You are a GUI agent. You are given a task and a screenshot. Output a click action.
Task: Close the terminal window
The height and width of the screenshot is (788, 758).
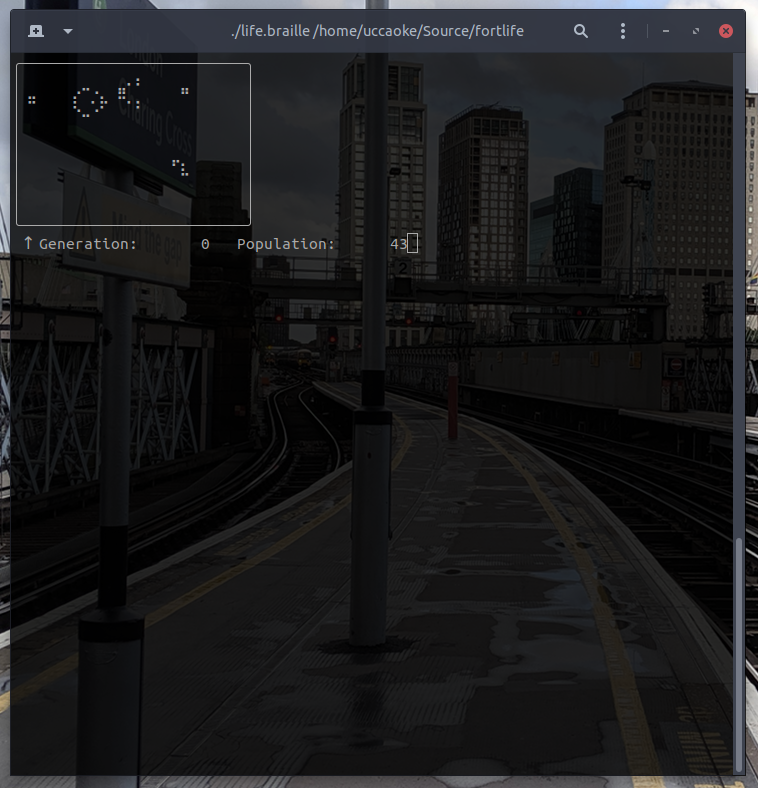tap(726, 31)
